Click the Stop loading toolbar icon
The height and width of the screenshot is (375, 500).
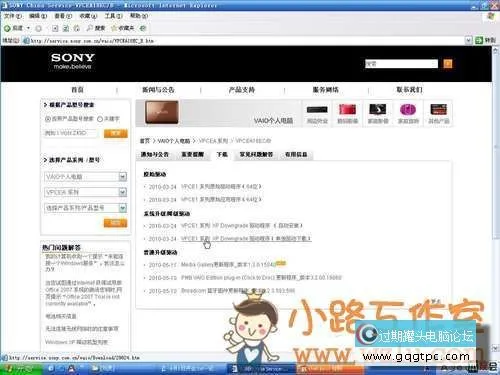(55, 29)
